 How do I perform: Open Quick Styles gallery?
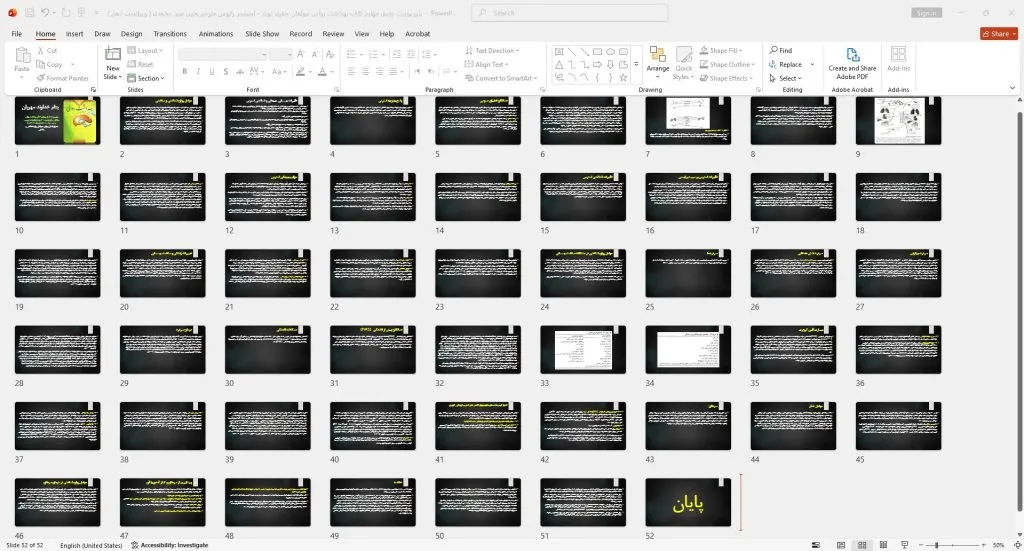[684, 63]
